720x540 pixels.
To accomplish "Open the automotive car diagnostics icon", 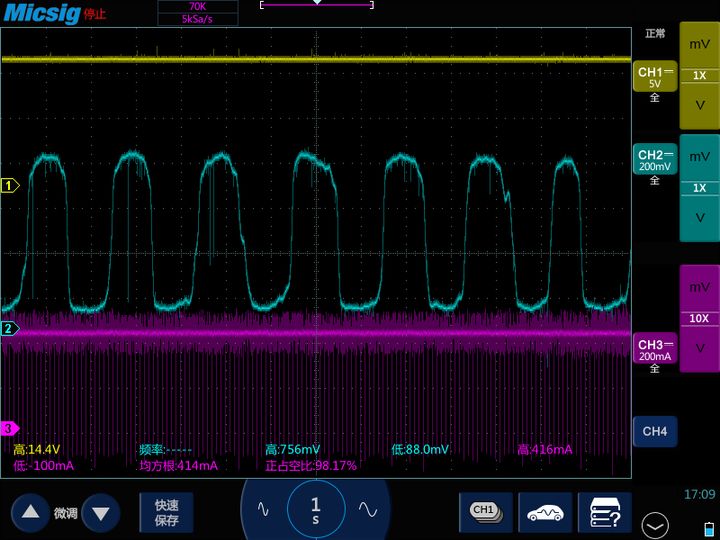I will click(x=545, y=511).
